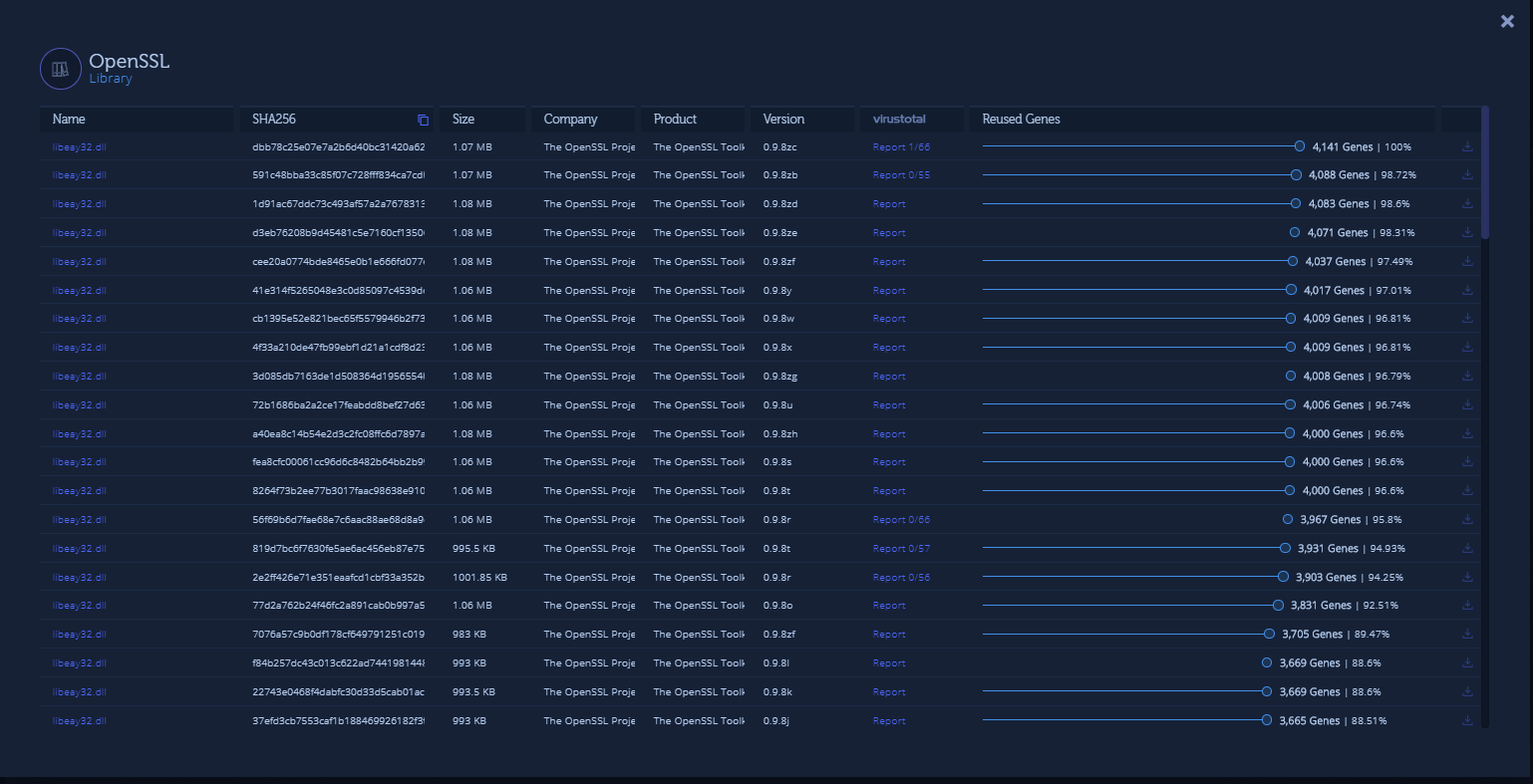
Task: Click download icon for 995.5 KB file
Action: coord(1467,548)
